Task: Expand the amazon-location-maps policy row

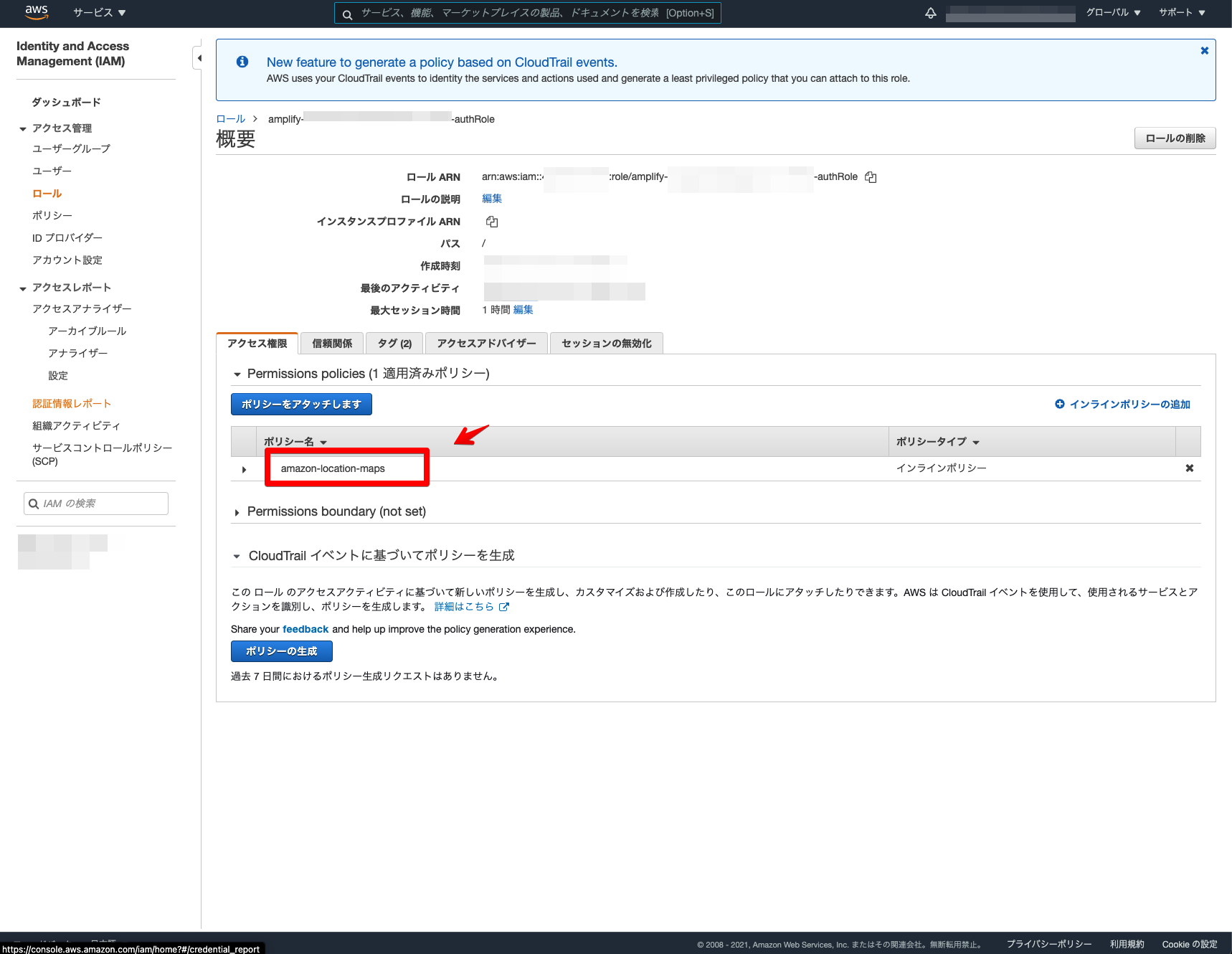Action: pyautogui.click(x=244, y=468)
